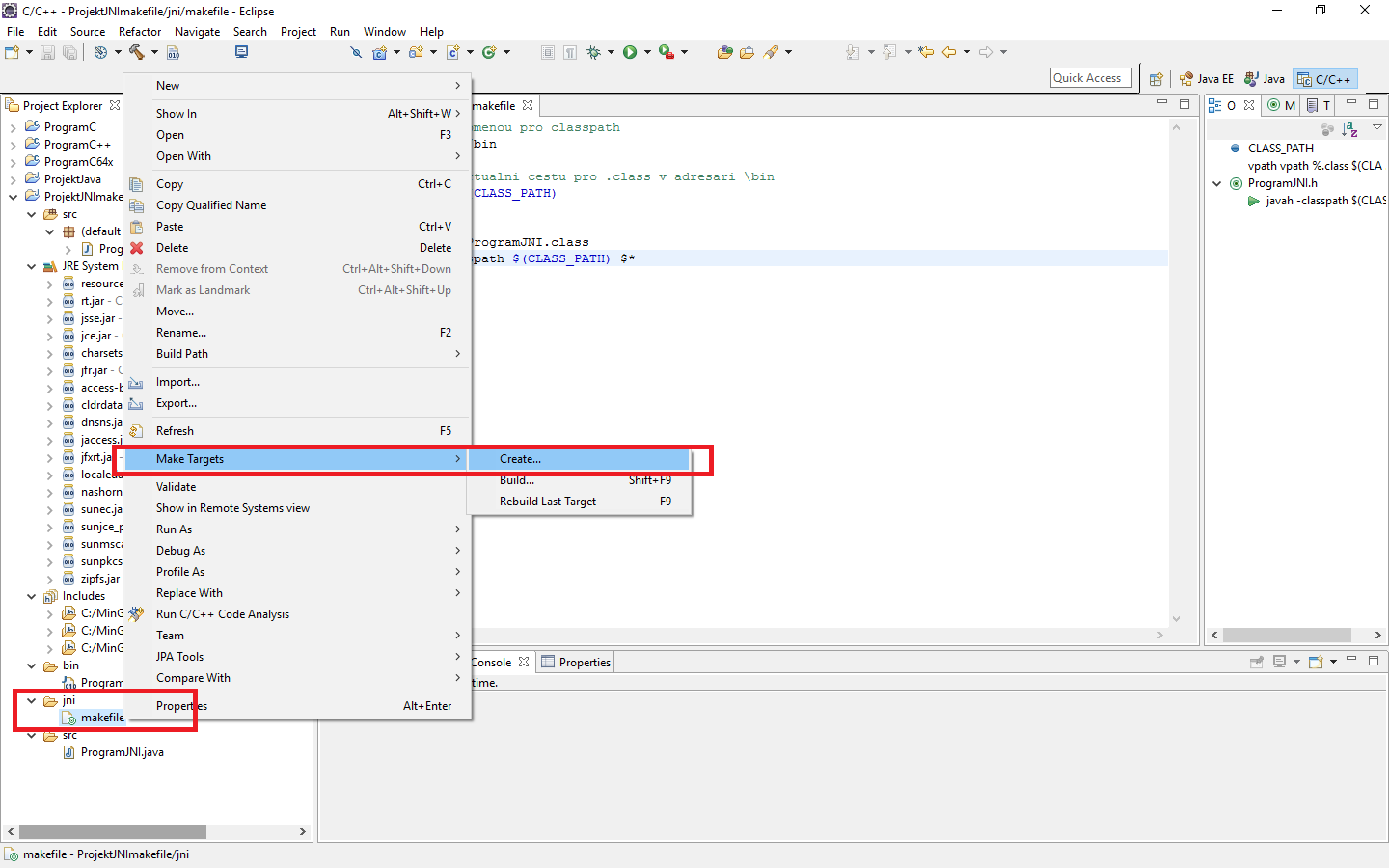Select Create... from the Make Targets submenu

click(519, 458)
